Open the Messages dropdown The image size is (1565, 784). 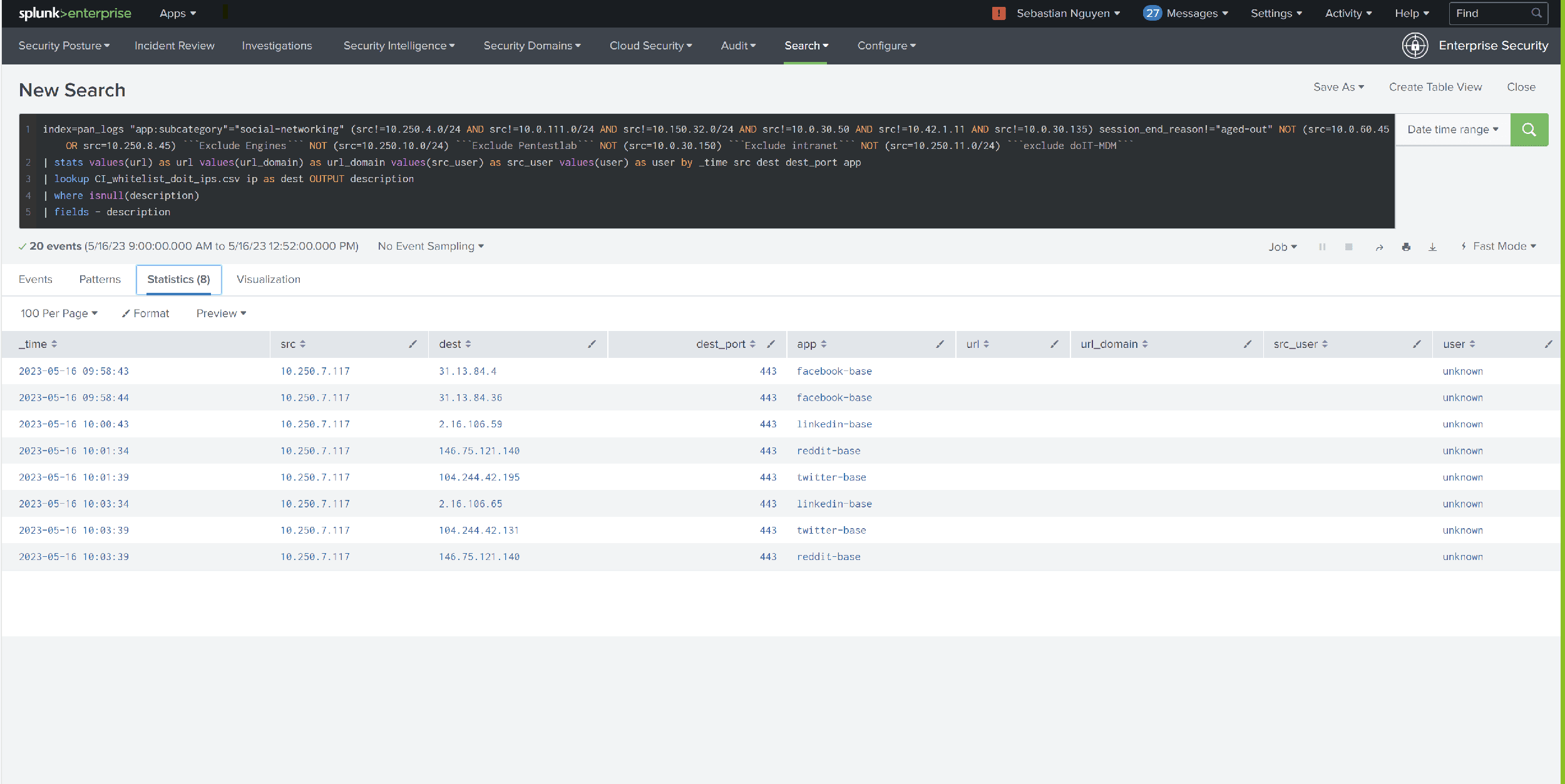pos(1186,13)
